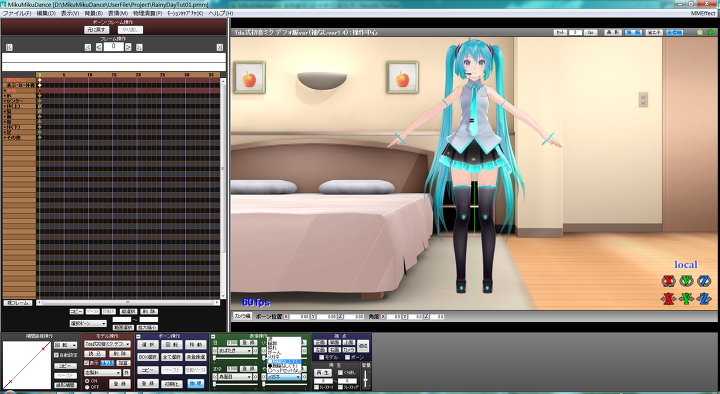Click next eye morph arrow beside まばたき
Image resolution: width=720 pixels, height=394 pixels.
pos(255,351)
